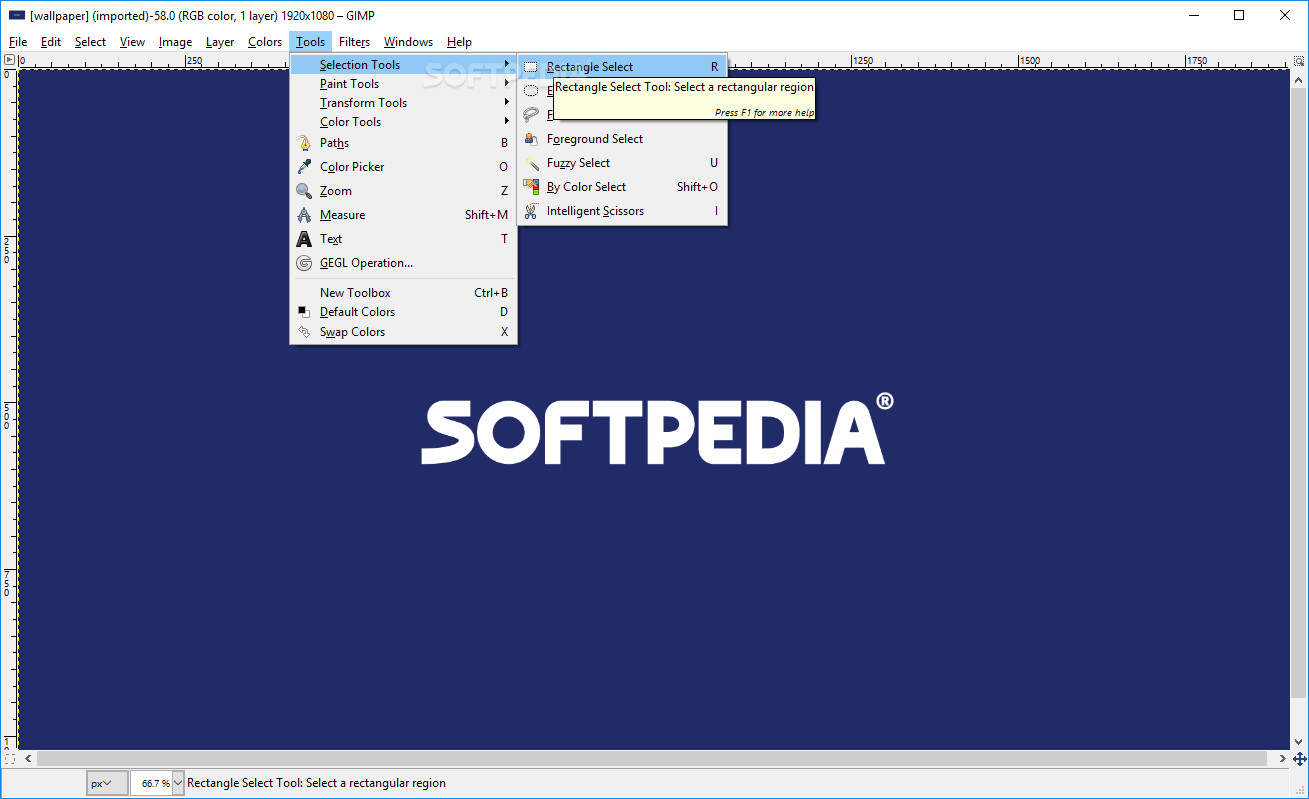Pick the Fuzzy Select wand tool
The width and height of the screenshot is (1309, 799).
pyautogui.click(x=622, y=163)
